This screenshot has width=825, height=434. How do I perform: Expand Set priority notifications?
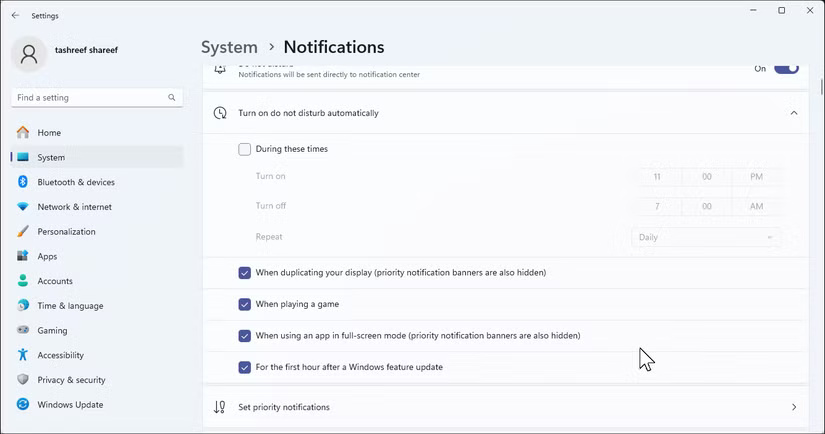pyautogui.click(x=794, y=407)
